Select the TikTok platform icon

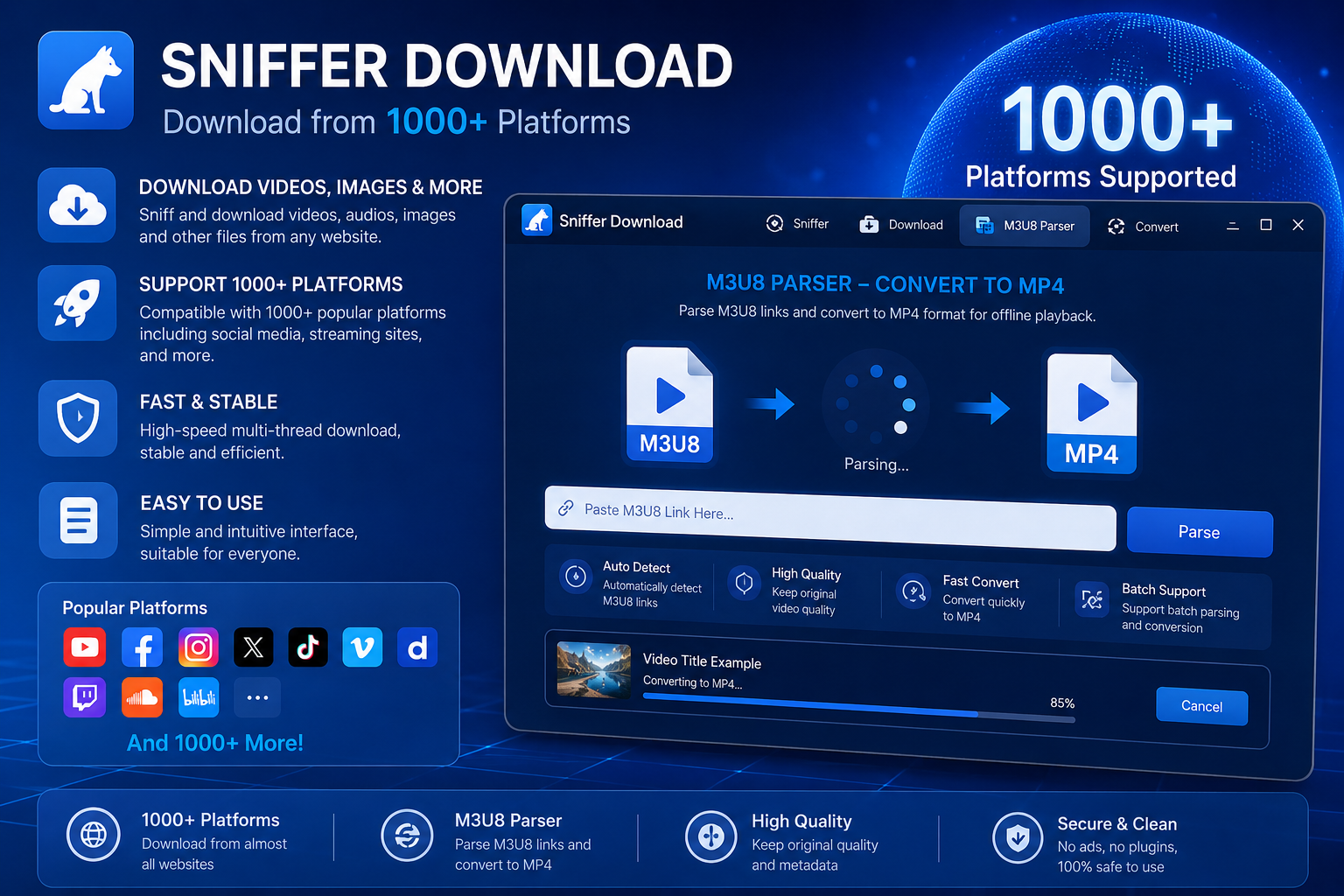pyautogui.click(x=308, y=647)
